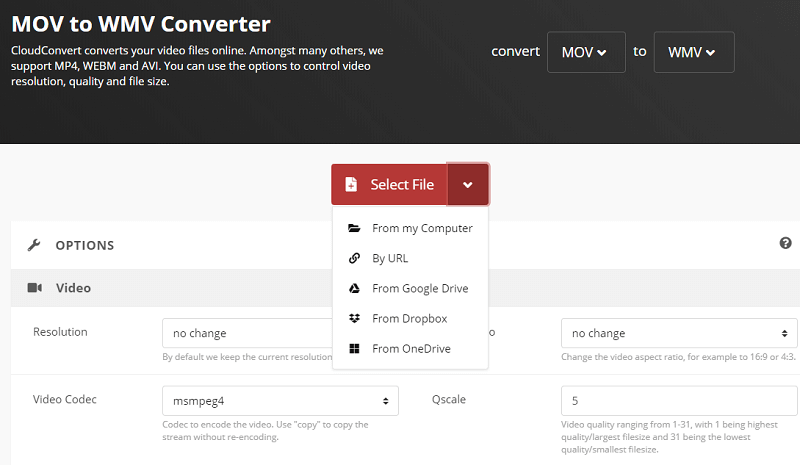Click the open folder icon in menu

354,228
